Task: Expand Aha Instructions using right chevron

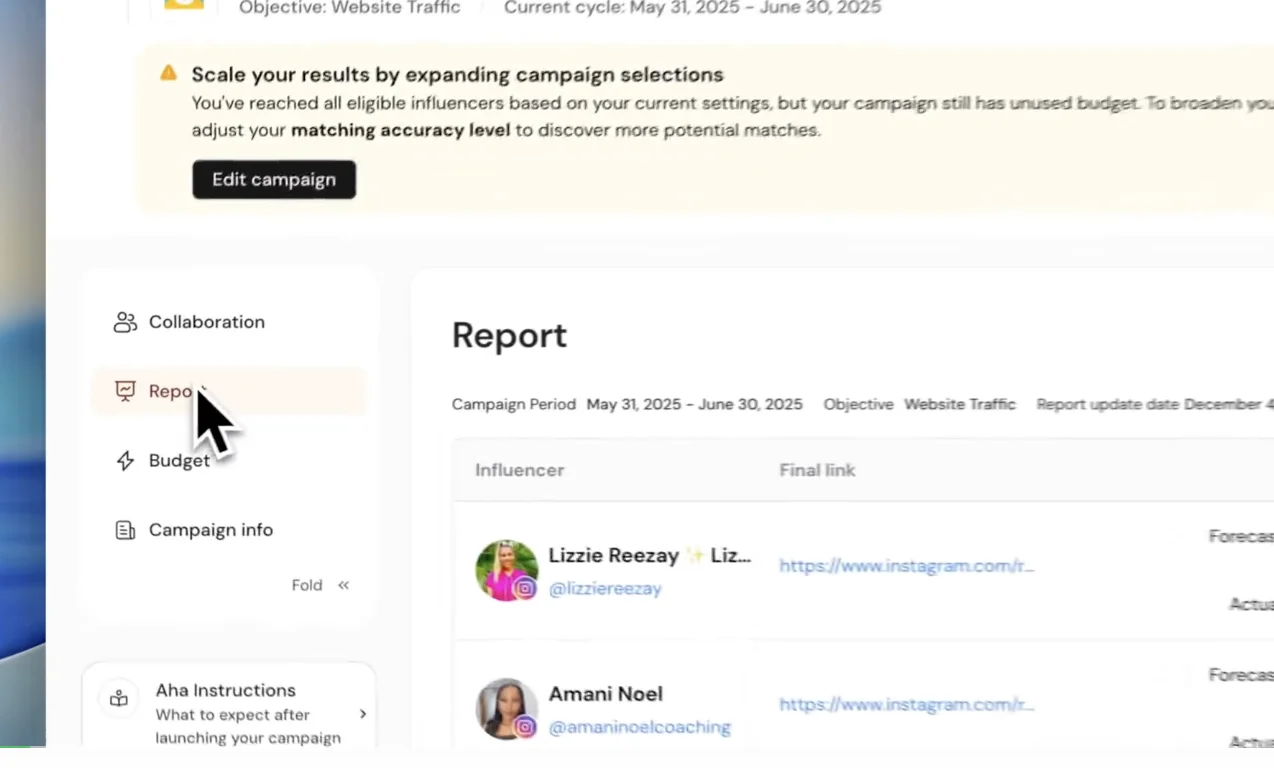Action: 362,714
